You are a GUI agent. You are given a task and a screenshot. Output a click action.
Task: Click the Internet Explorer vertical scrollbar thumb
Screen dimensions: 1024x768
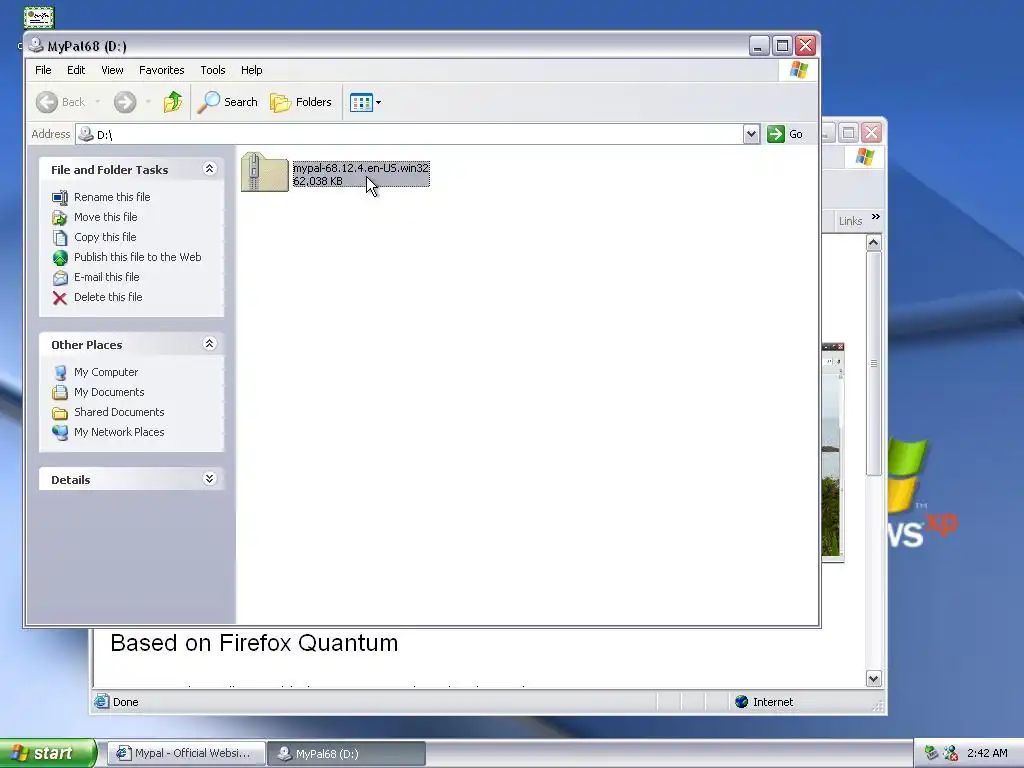coord(874,364)
